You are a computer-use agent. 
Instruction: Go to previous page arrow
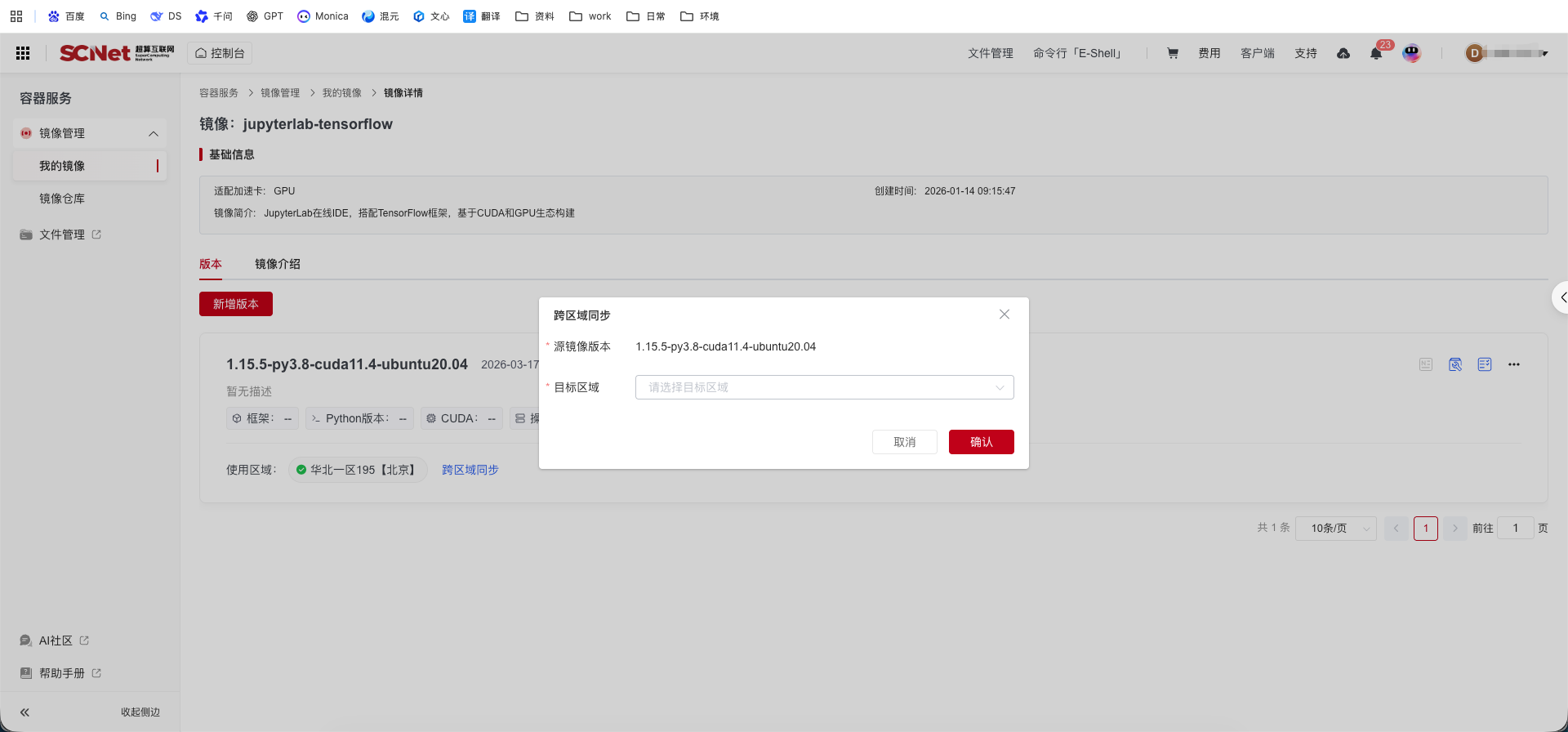[x=1396, y=529]
